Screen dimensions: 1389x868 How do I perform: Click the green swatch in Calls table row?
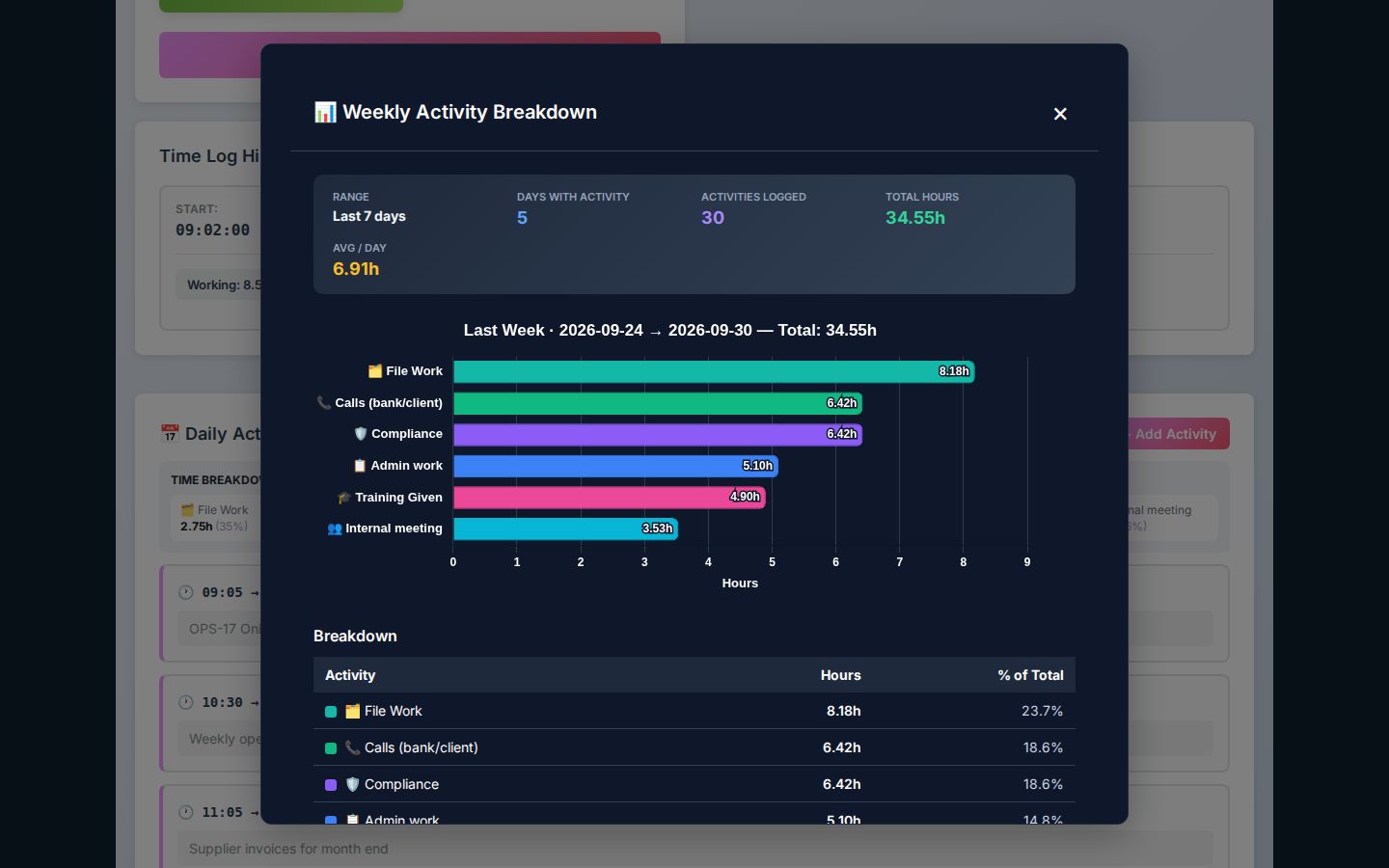pos(331,748)
